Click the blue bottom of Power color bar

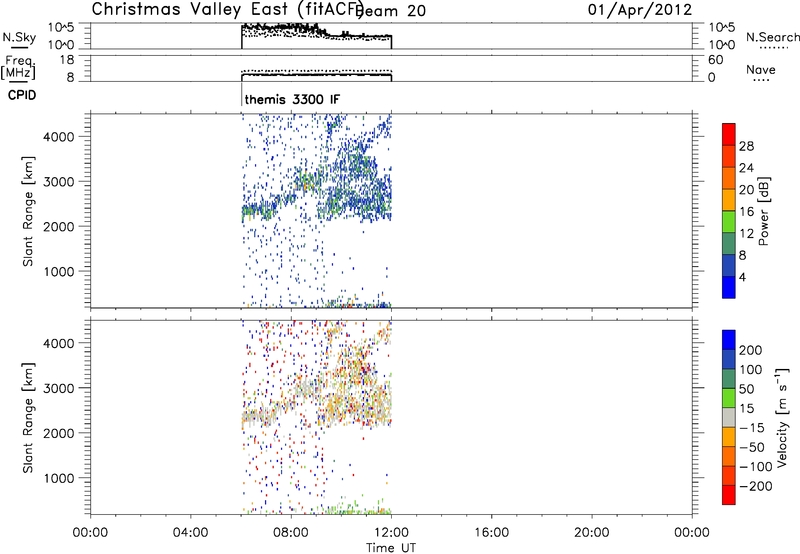729,287
